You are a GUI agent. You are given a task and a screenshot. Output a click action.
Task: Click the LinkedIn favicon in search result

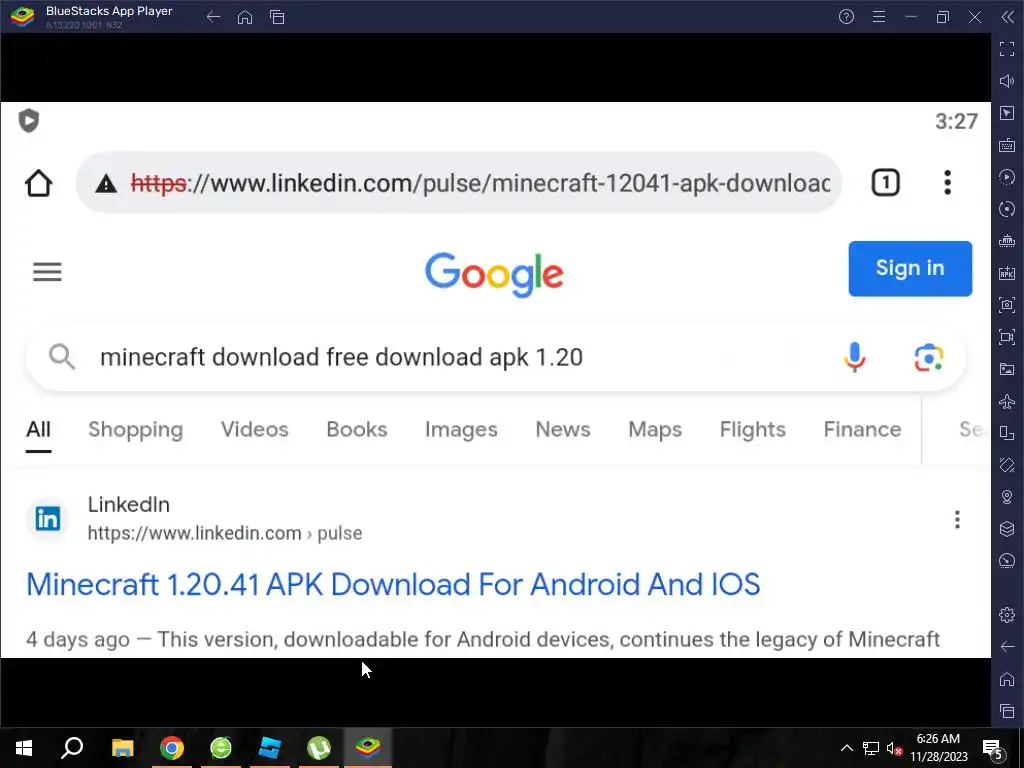point(48,519)
